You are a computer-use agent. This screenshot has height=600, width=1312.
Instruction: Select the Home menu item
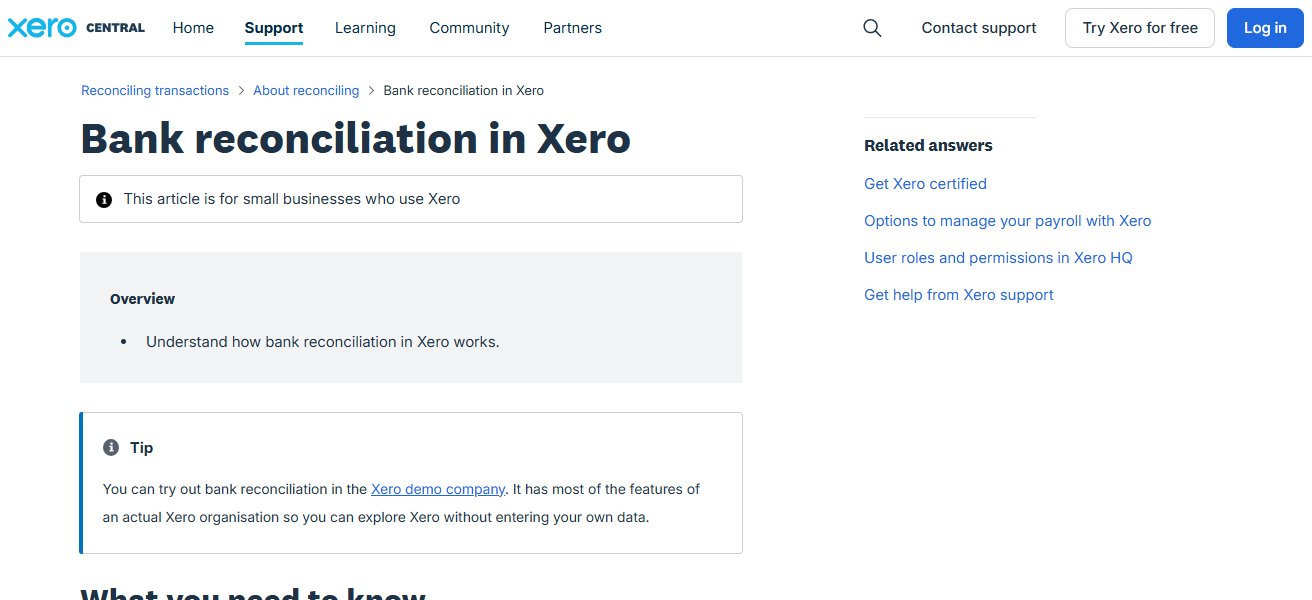(193, 28)
